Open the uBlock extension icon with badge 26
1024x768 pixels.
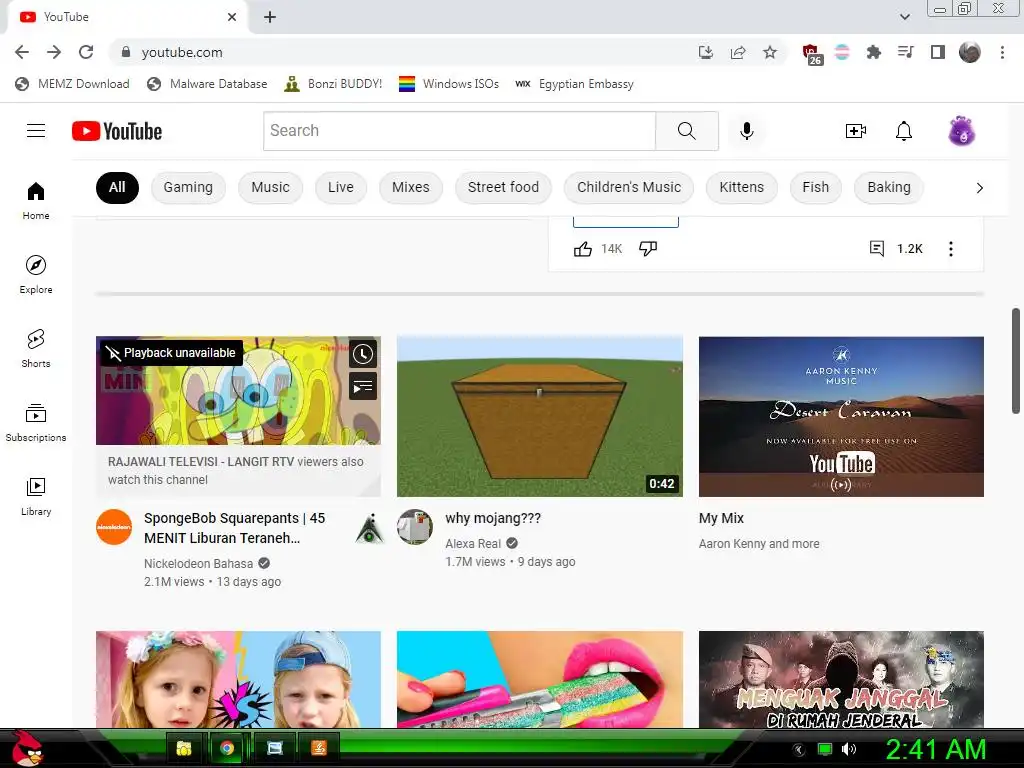(812, 54)
